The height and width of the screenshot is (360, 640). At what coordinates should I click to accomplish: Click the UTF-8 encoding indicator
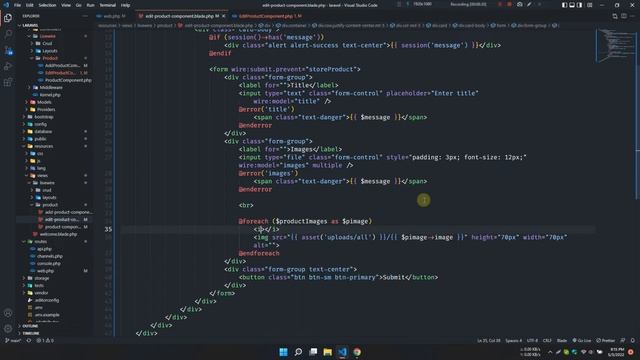(x=532, y=340)
